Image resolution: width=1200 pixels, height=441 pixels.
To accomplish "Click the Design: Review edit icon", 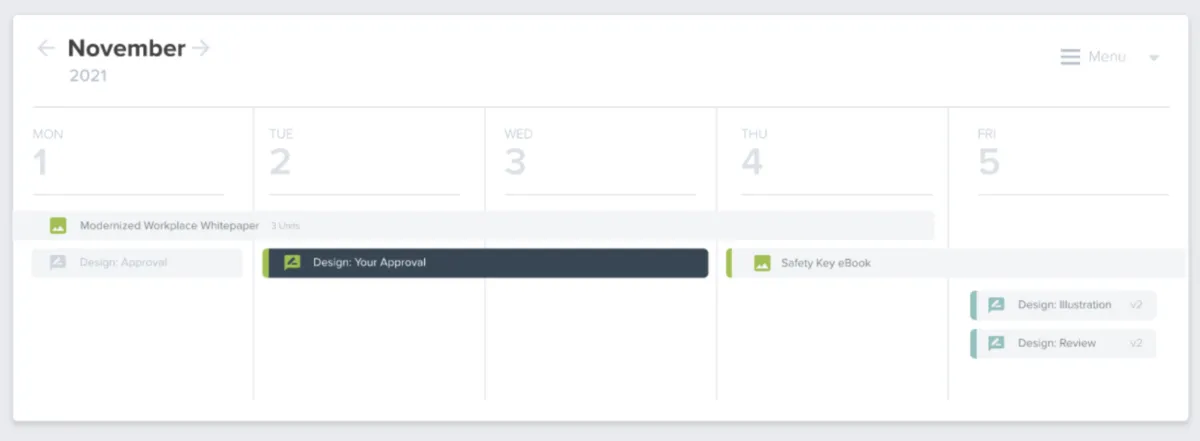I will (996, 343).
